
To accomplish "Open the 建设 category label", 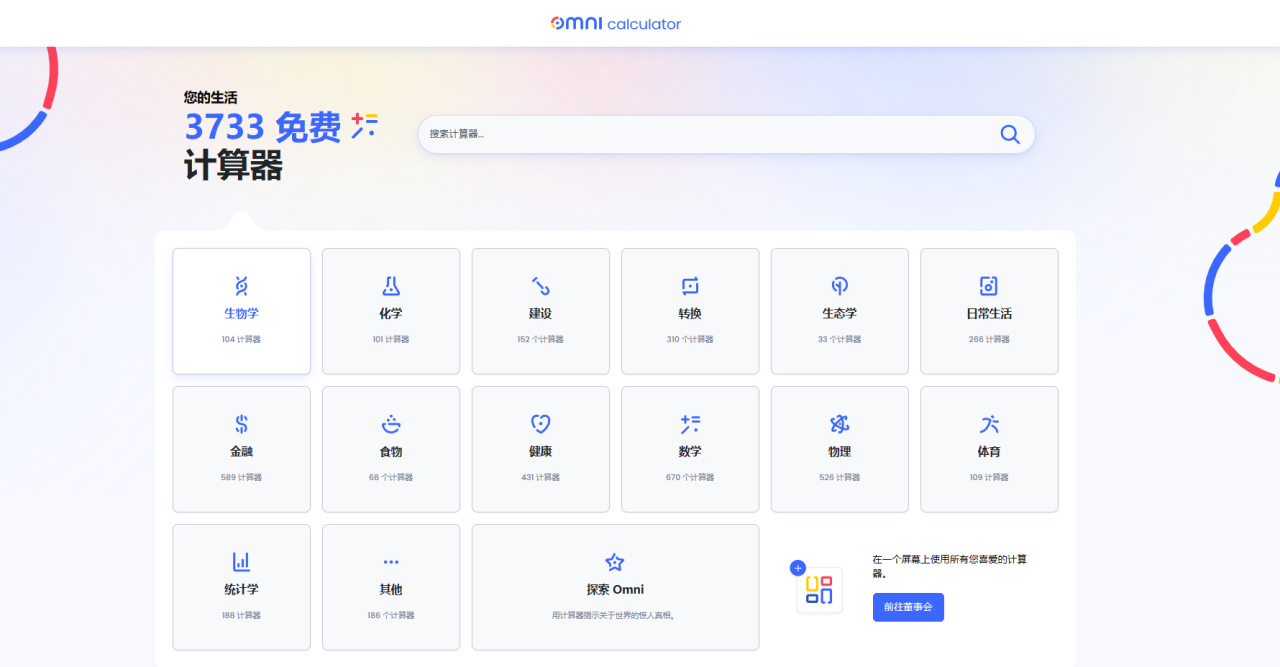I will pyautogui.click(x=540, y=313).
